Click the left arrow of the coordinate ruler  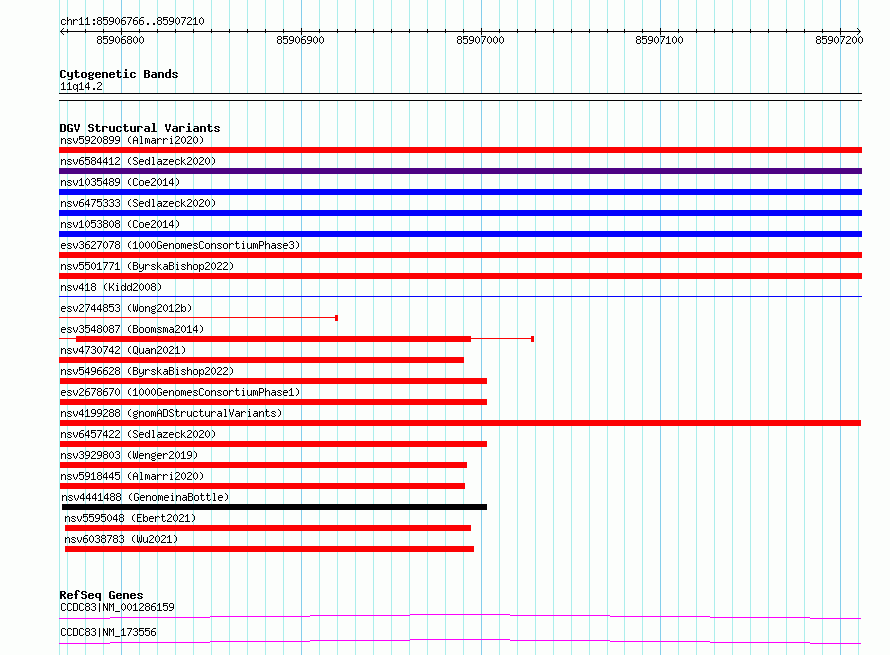tap(62, 31)
